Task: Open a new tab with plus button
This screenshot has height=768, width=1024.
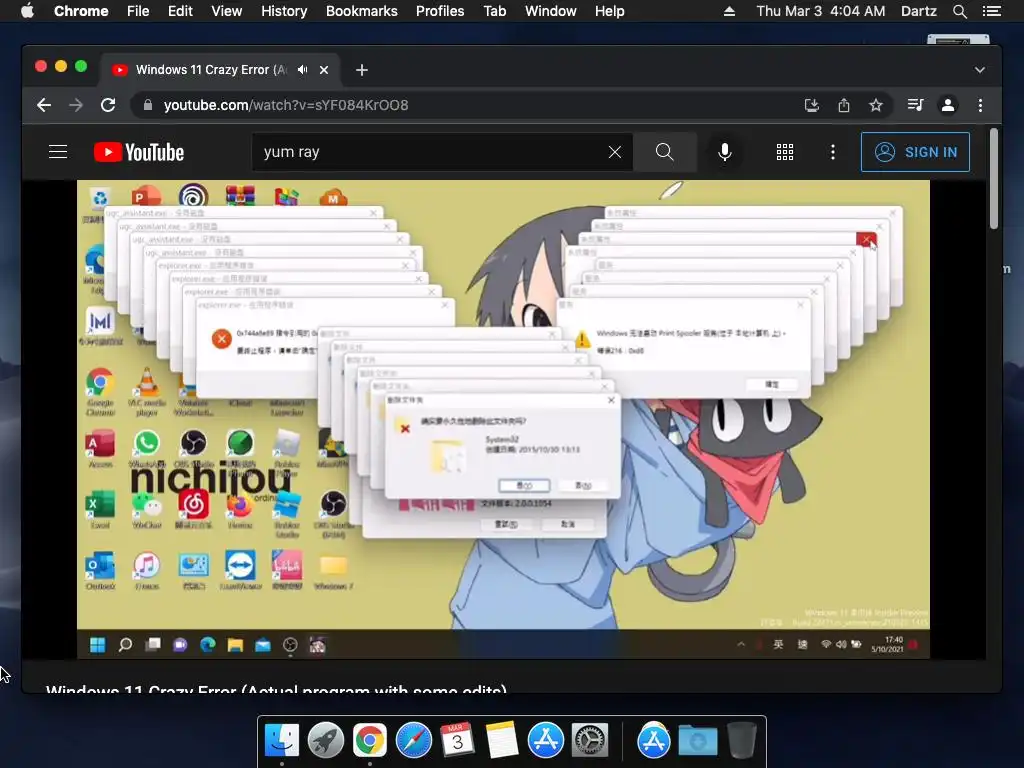Action: tap(362, 70)
